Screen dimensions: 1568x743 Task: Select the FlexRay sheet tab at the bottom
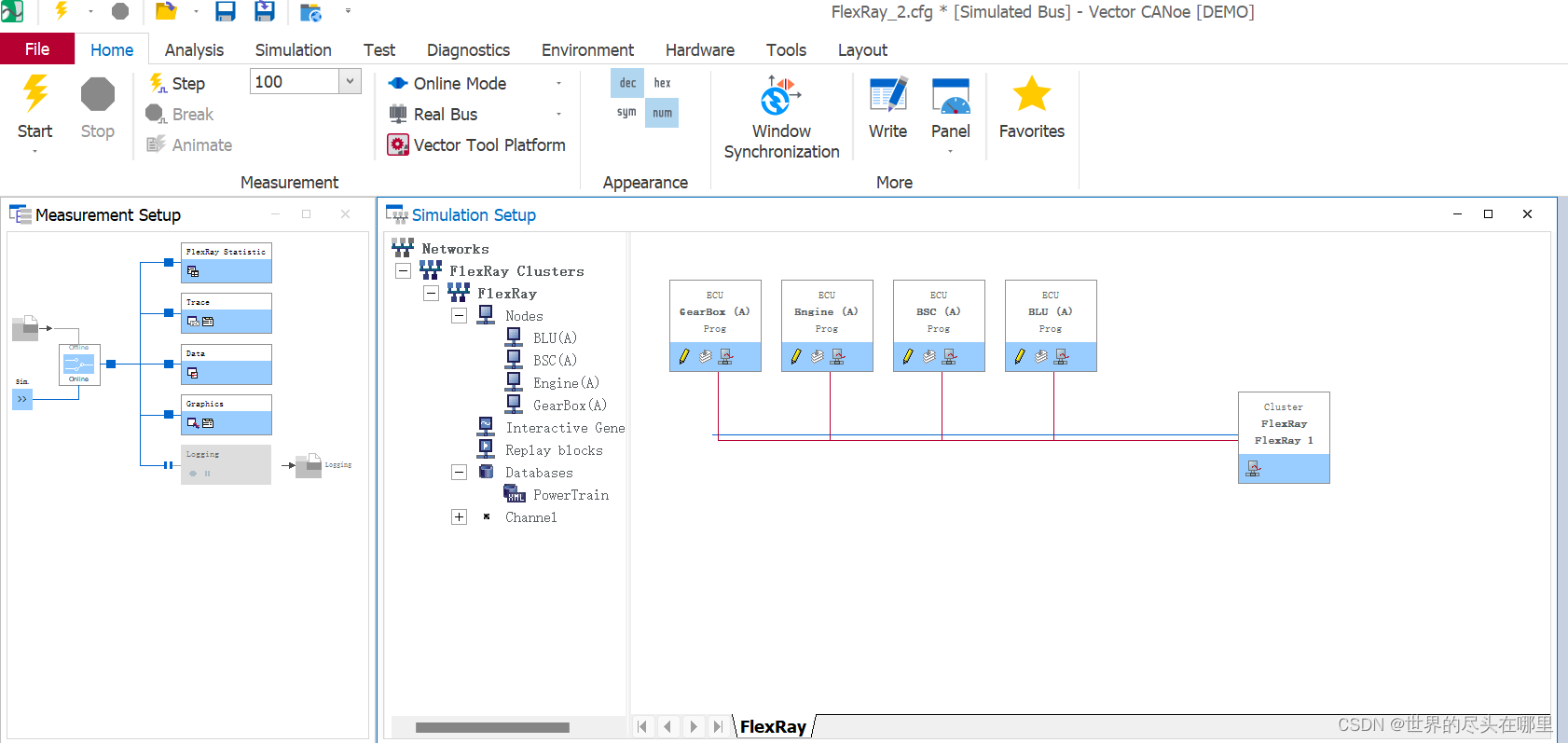tap(773, 726)
